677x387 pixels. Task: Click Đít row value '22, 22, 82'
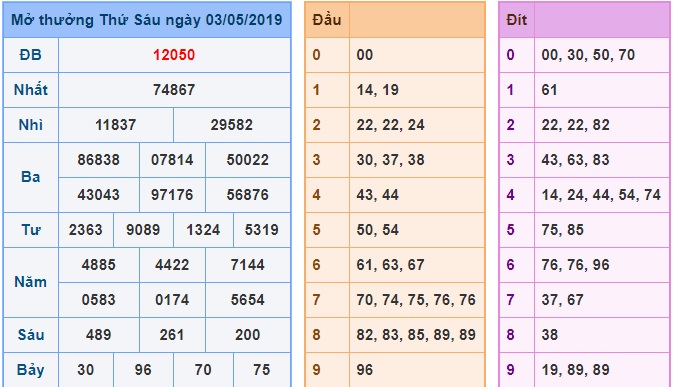[x=576, y=125]
